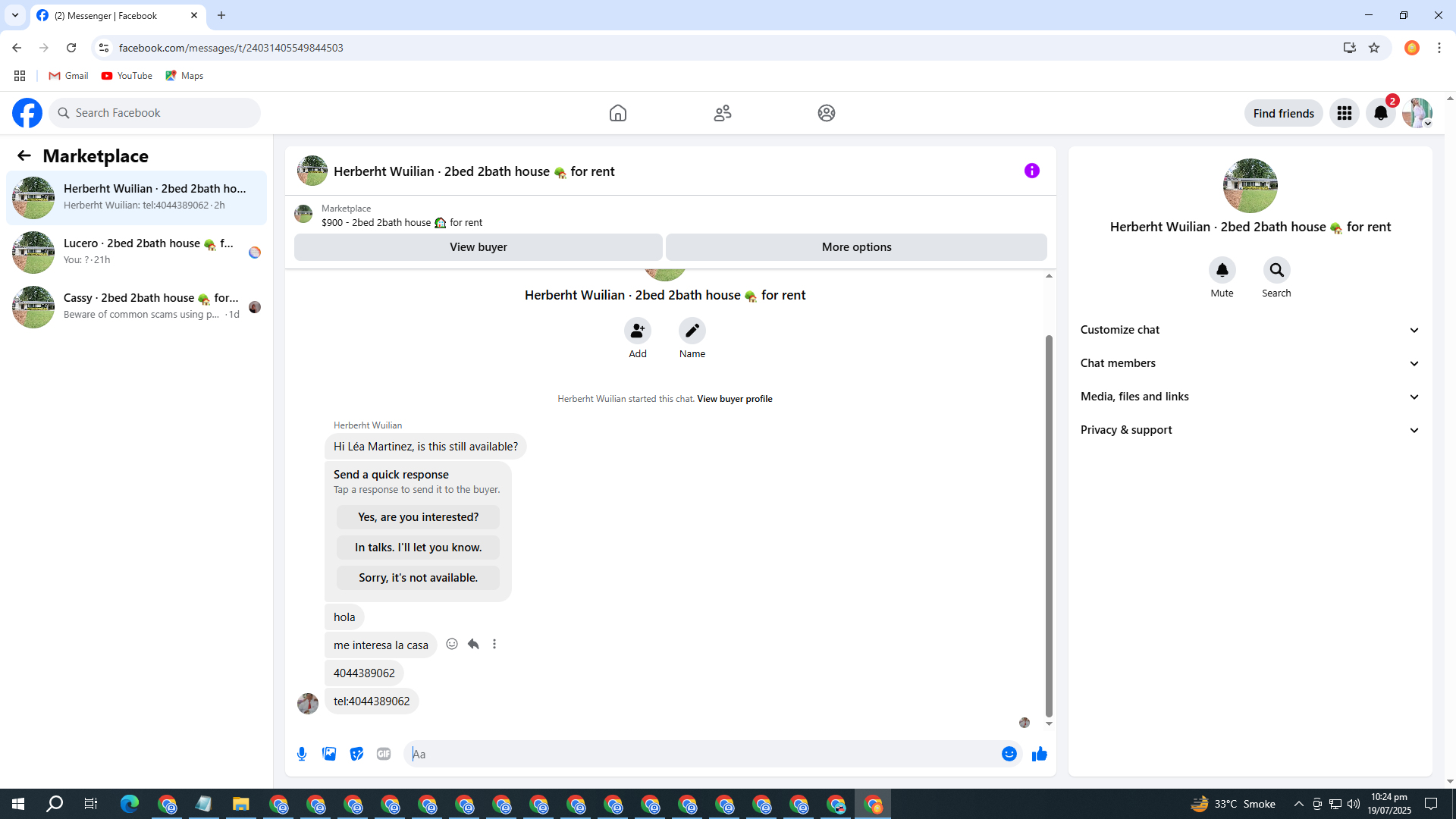Image resolution: width=1456 pixels, height=819 pixels.
Task: Click the purple conversation info icon
Action: [1031, 171]
